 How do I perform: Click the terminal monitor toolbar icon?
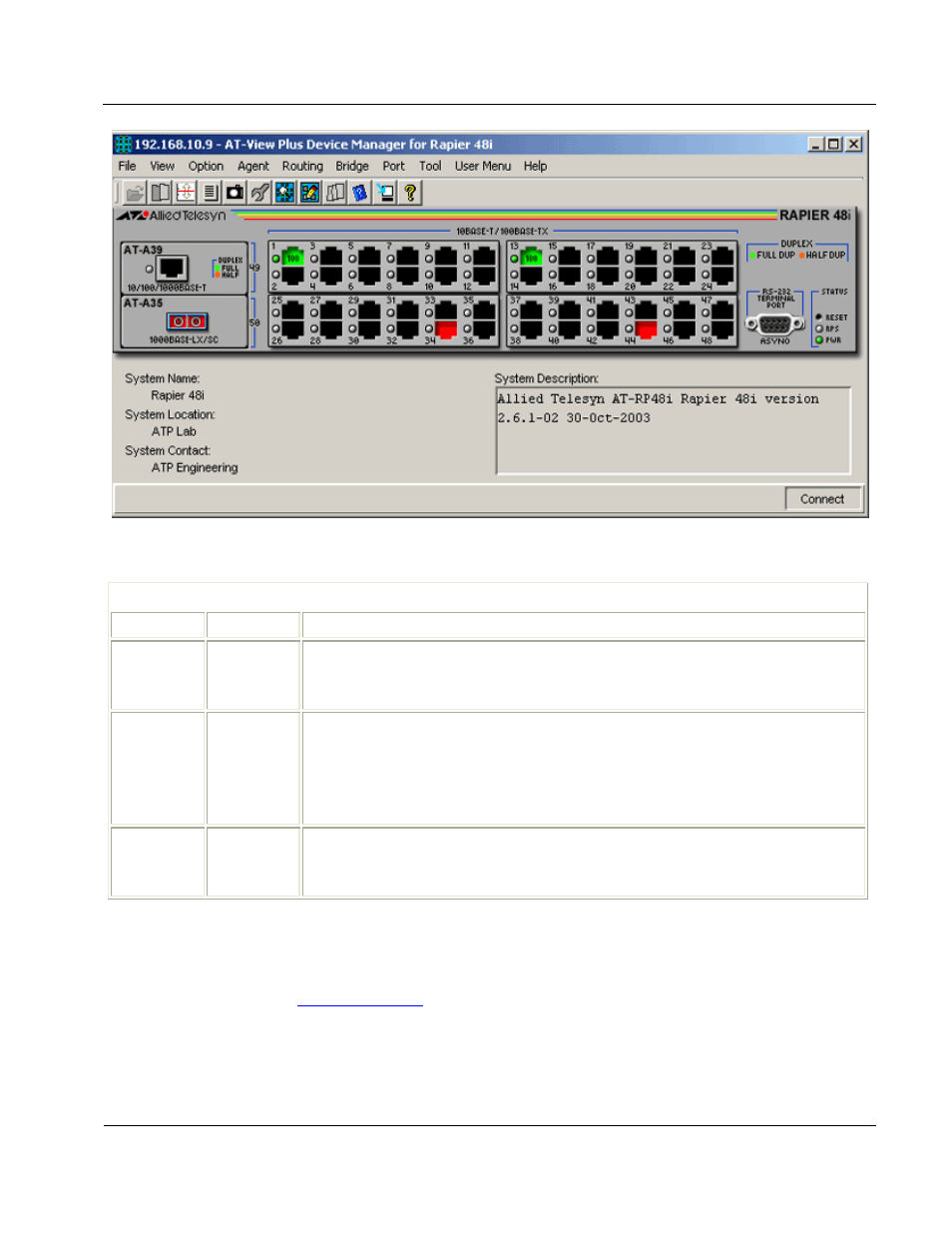pos(384,193)
